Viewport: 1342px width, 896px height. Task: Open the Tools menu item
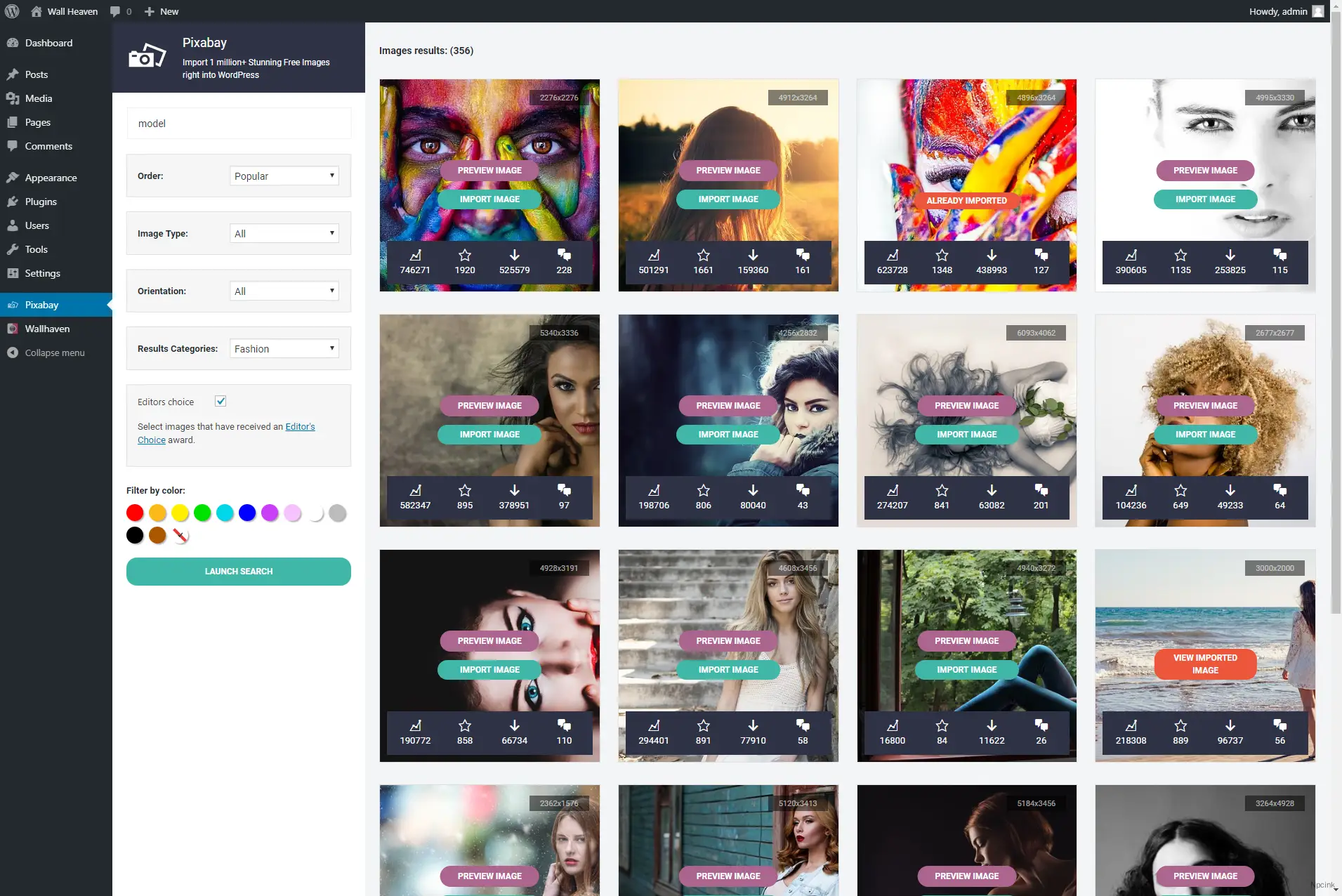pyautogui.click(x=56, y=249)
